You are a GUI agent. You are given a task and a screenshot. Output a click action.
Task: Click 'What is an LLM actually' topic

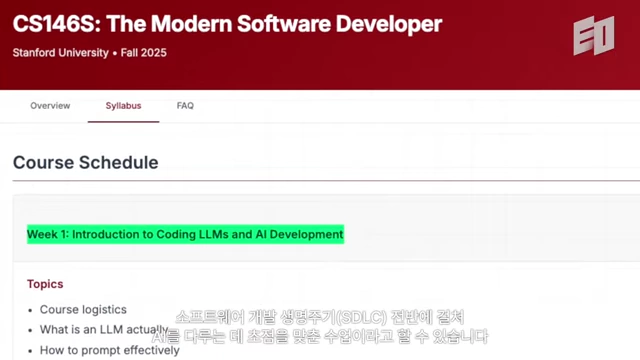tap(104, 329)
